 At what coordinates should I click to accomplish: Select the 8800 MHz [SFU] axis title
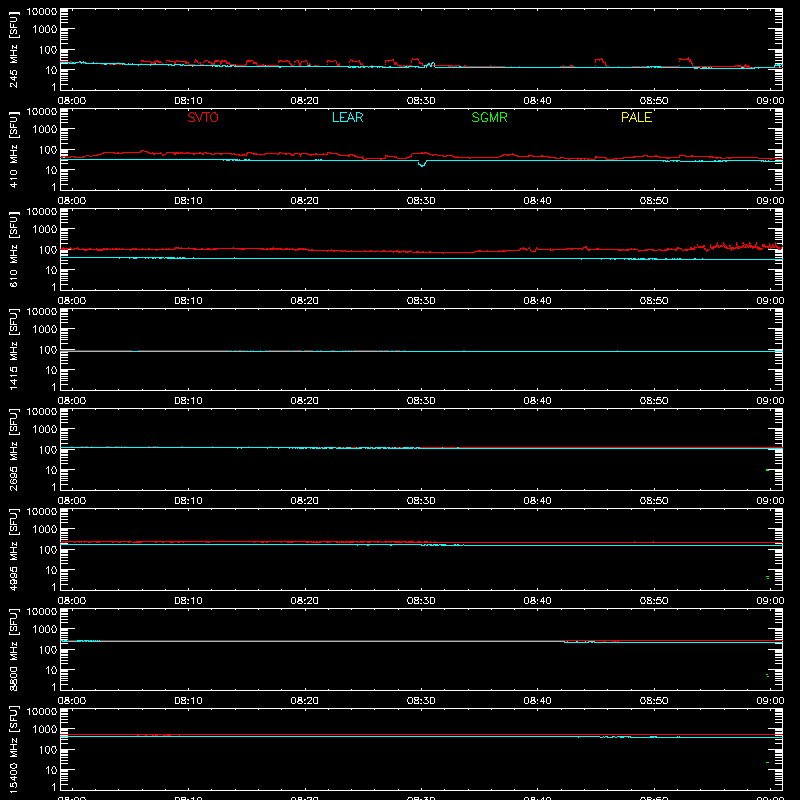click(13, 650)
